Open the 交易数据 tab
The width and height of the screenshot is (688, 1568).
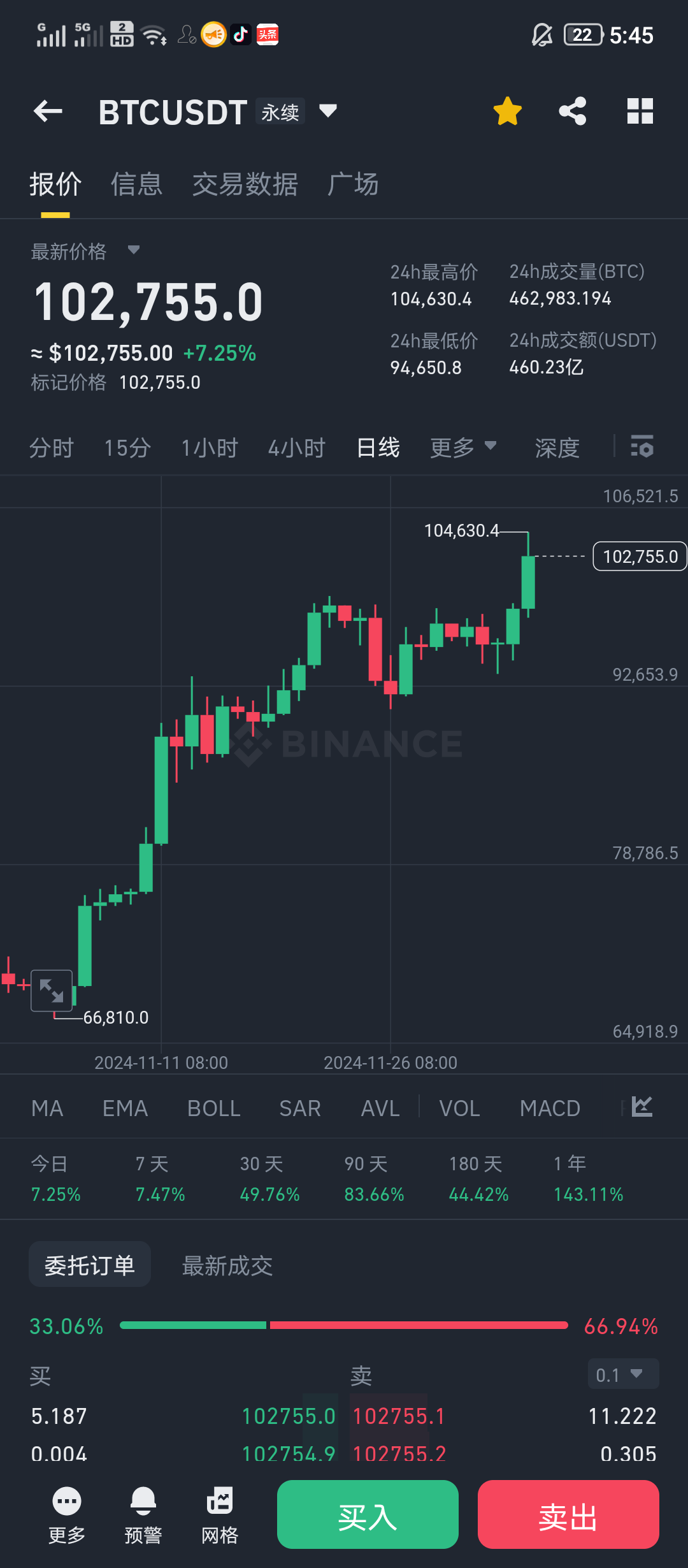245,184
